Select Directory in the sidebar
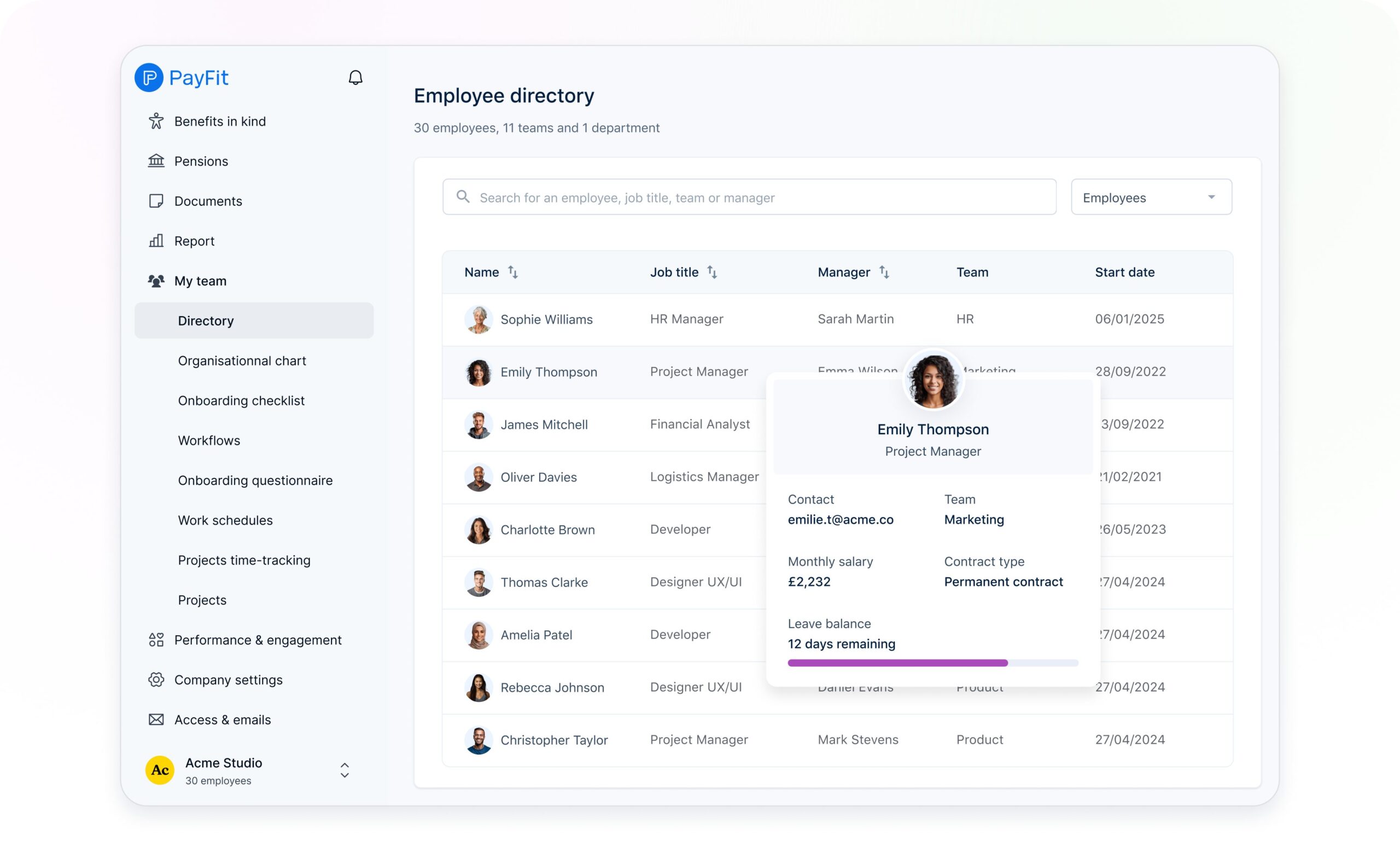Screen dimensions: 1400x853 coord(205,321)
